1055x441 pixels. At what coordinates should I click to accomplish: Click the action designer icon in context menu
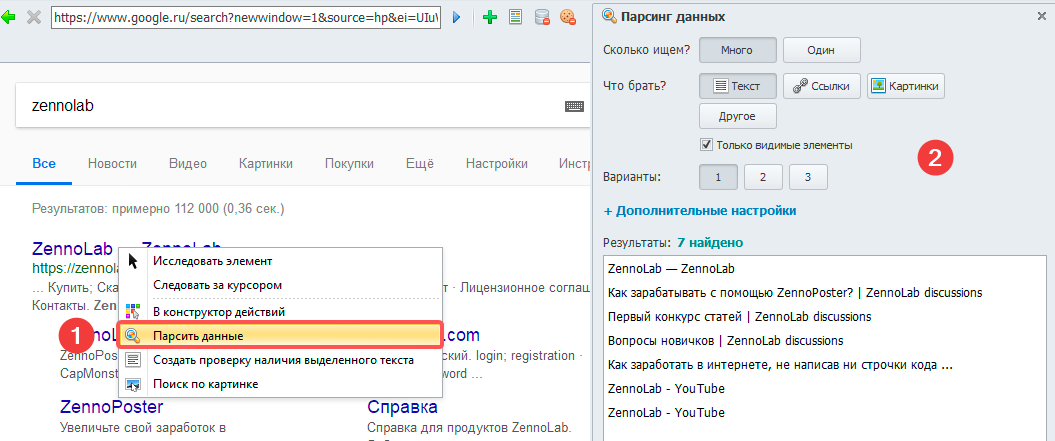(133, 311)
